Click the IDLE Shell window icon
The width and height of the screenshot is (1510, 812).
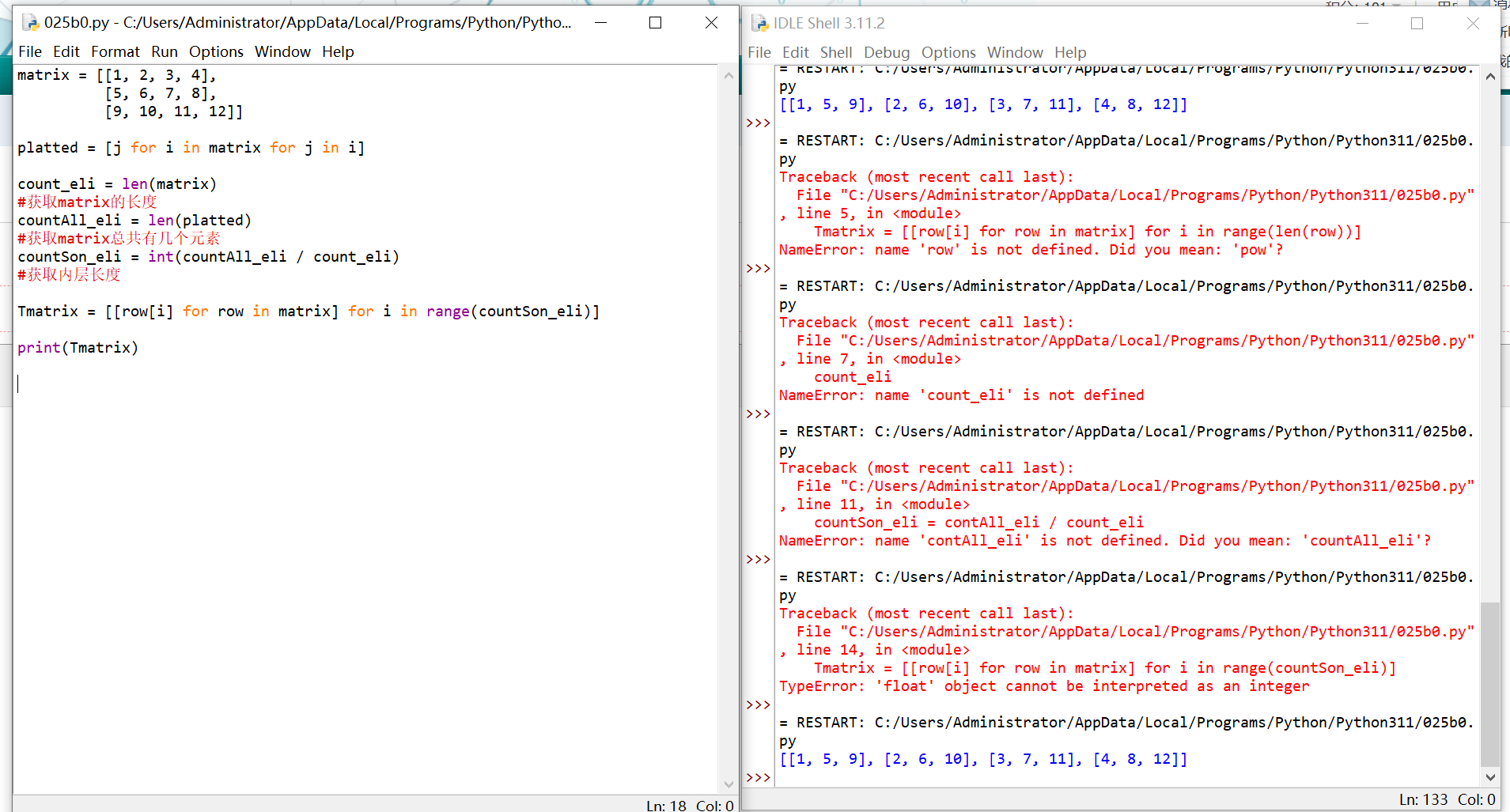(x=759, y=23)
